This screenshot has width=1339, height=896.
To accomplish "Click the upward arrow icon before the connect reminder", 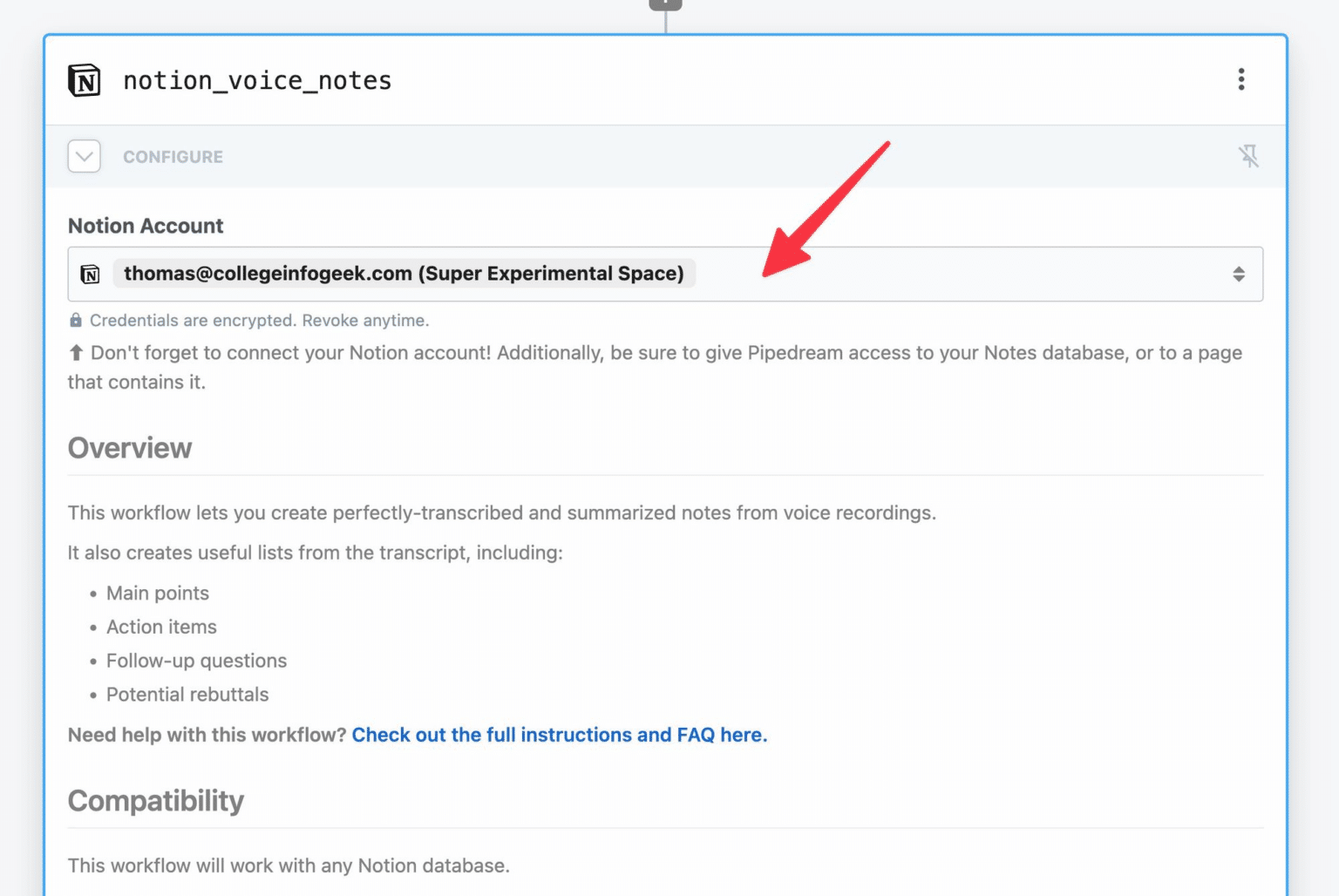I will pos(75,352).
